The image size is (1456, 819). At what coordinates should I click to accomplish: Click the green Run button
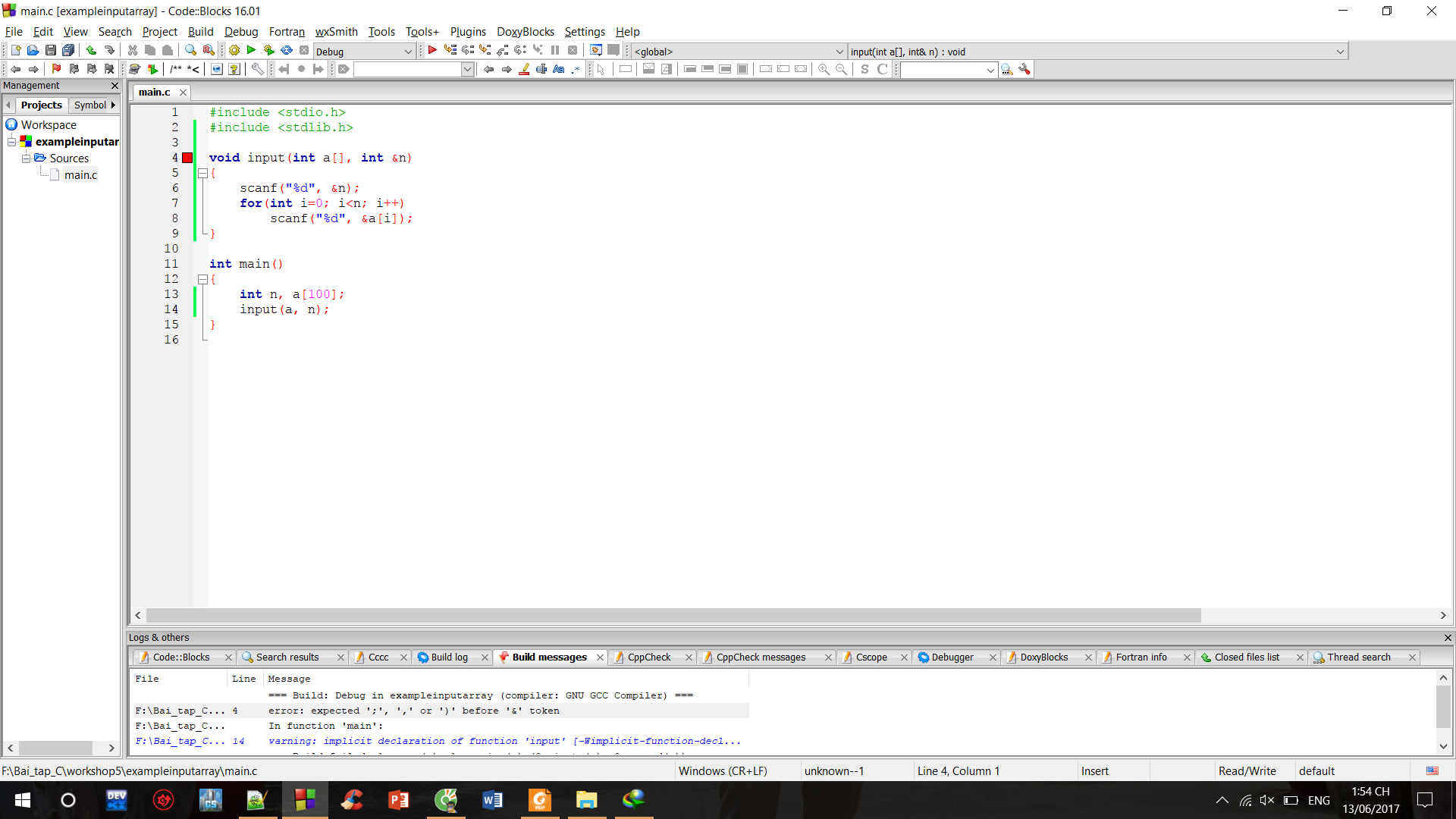tap(251, 50)
